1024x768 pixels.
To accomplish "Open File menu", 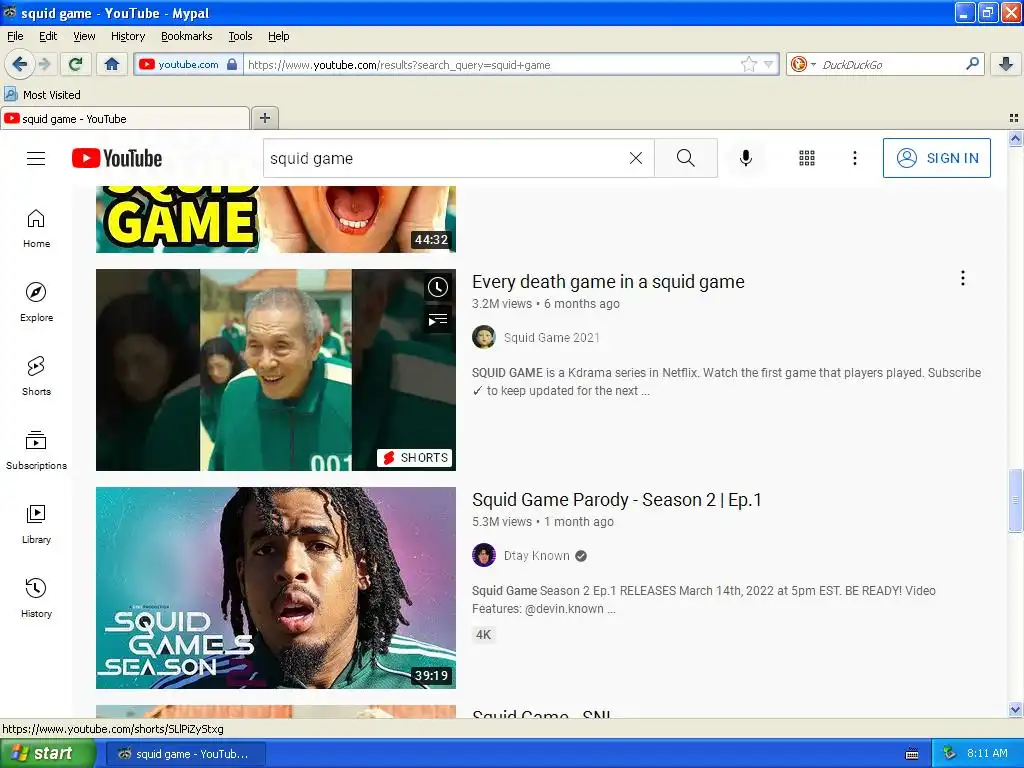I will click(x=15, y=36).
